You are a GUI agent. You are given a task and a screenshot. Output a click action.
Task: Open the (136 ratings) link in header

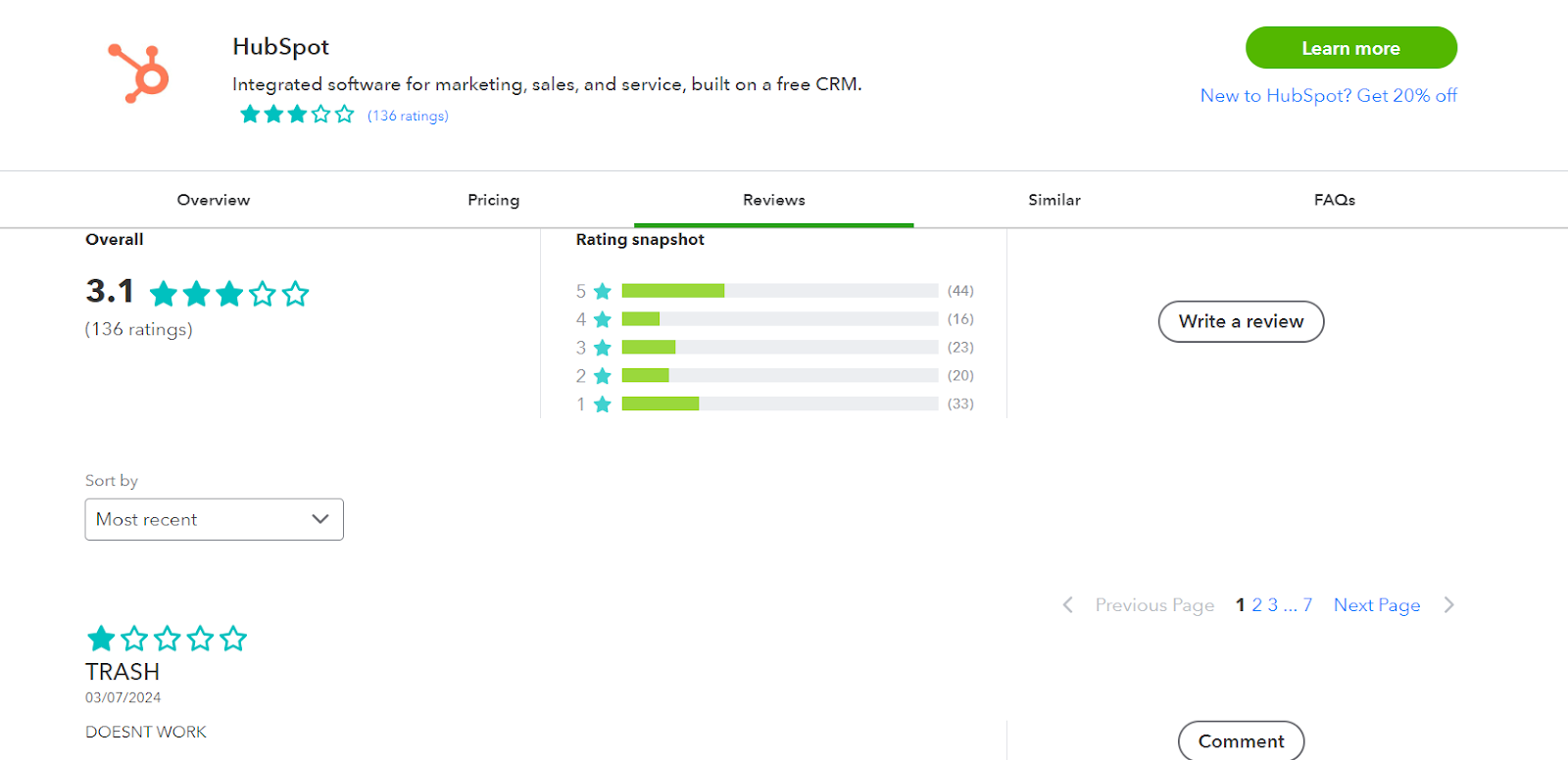click(408, 116)
